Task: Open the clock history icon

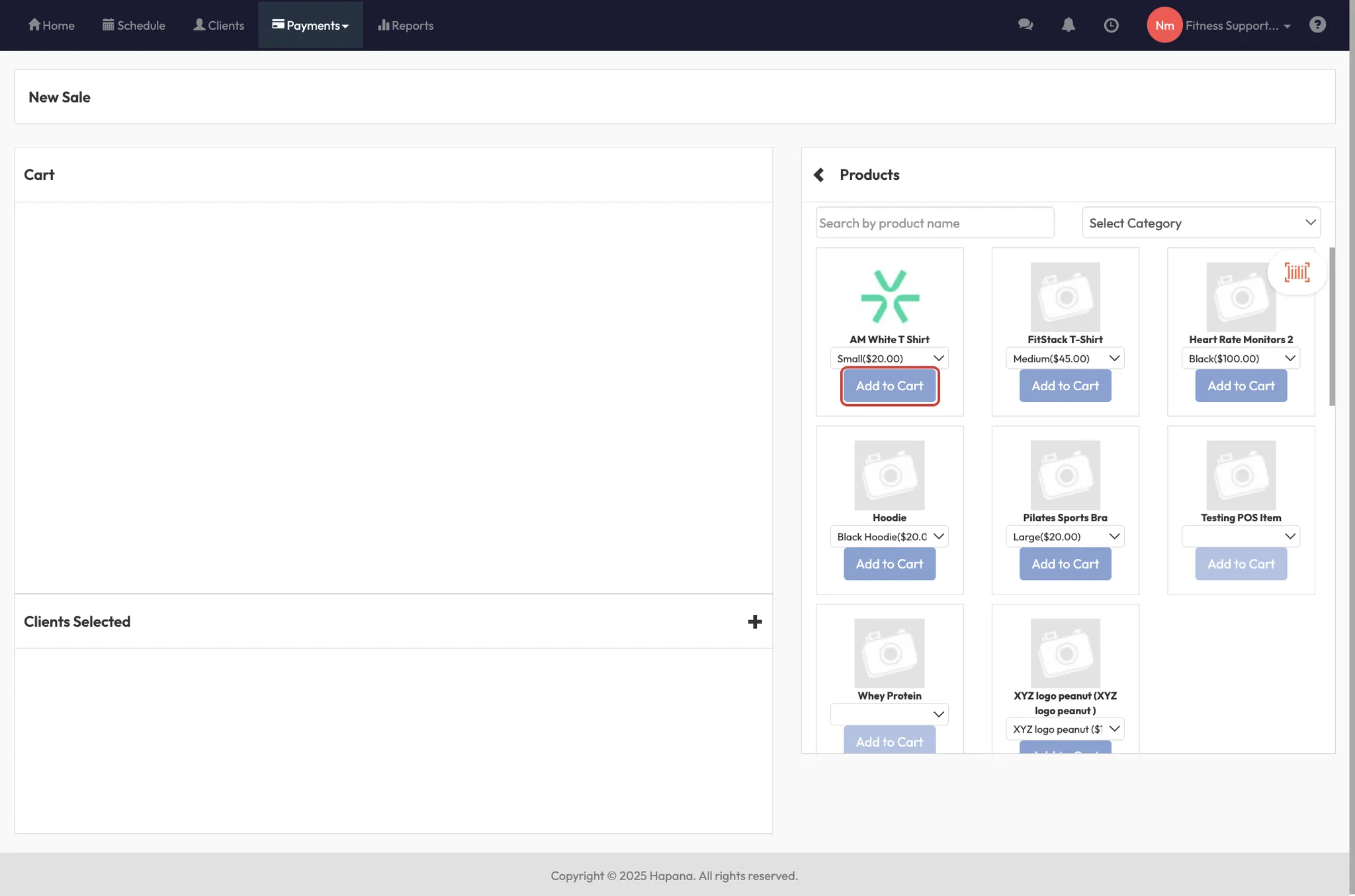Action: pos(1111,25)
